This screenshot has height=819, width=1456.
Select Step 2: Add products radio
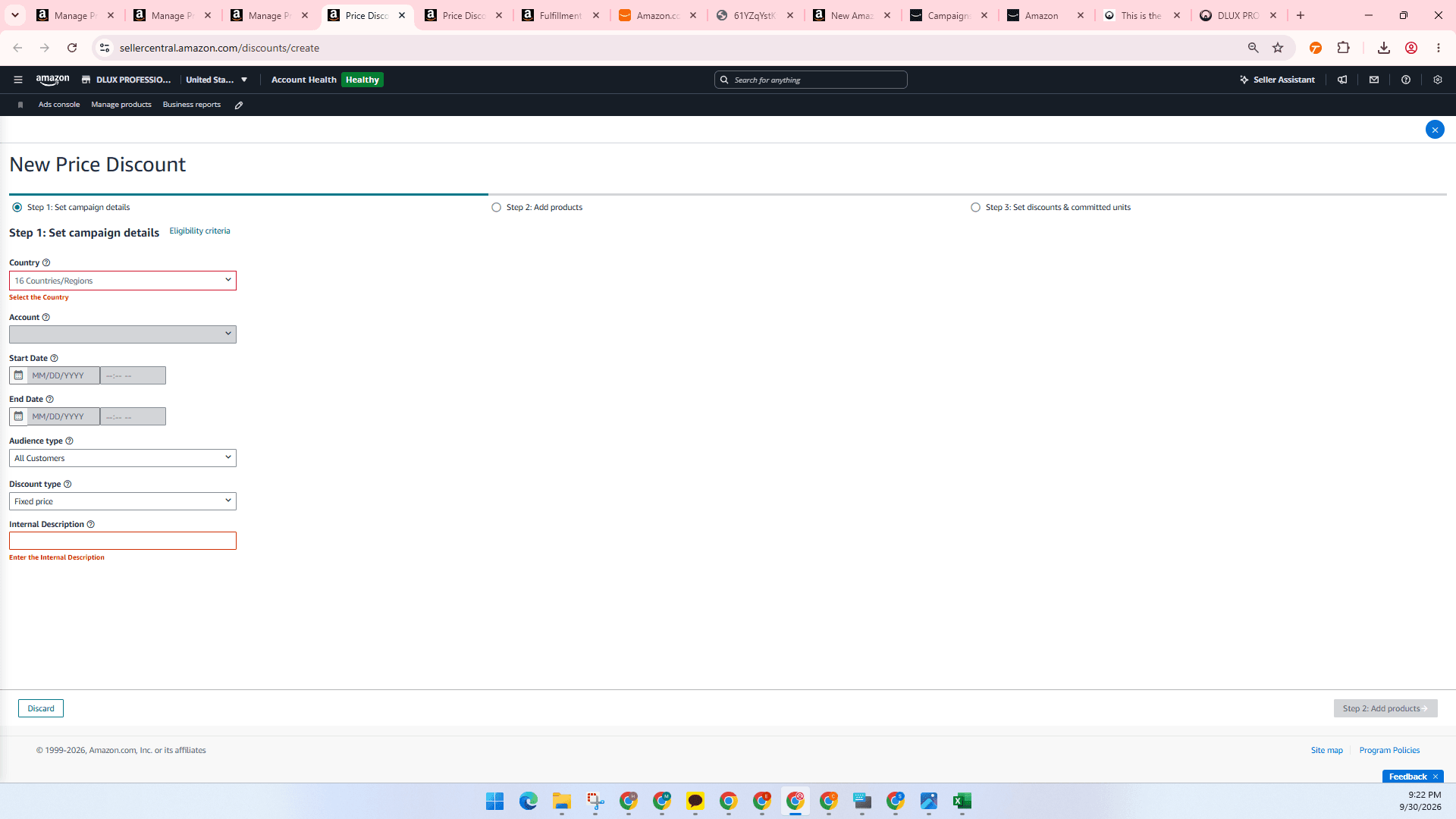497,207
